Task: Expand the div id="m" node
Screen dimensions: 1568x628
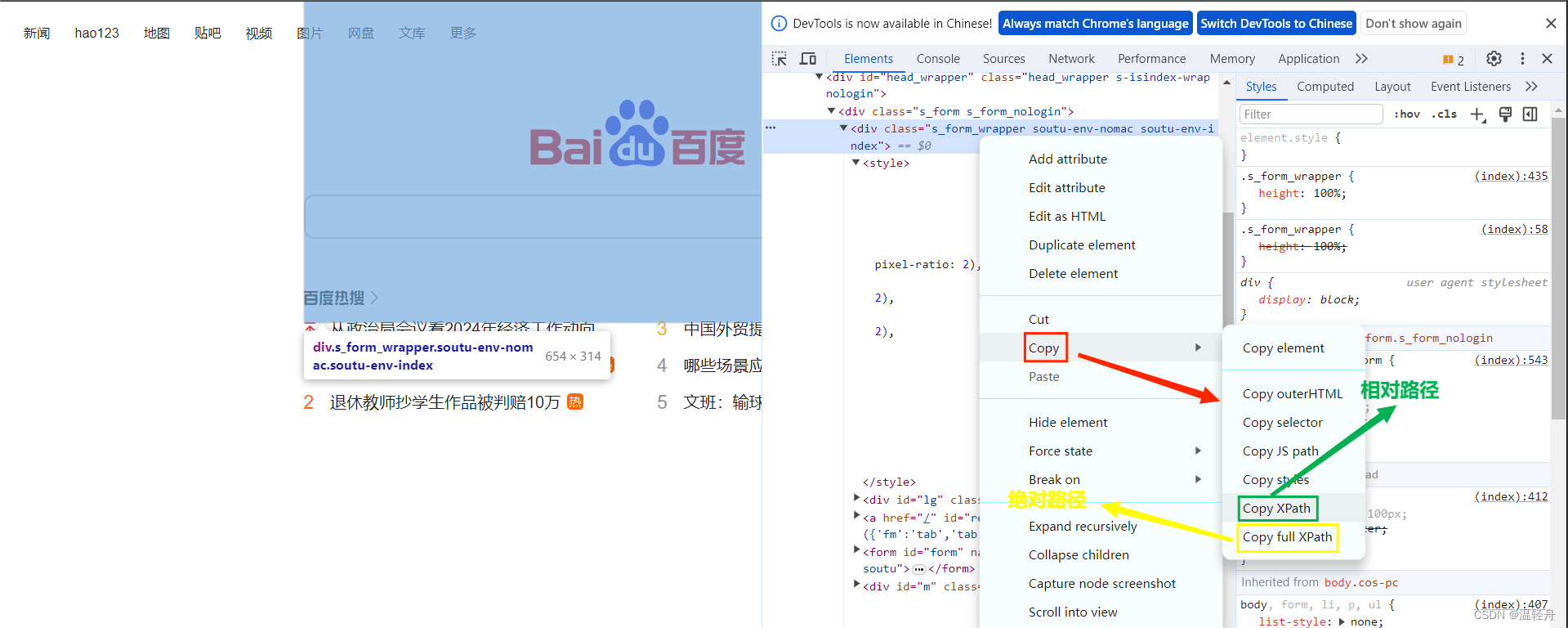Action: [856, 585]
